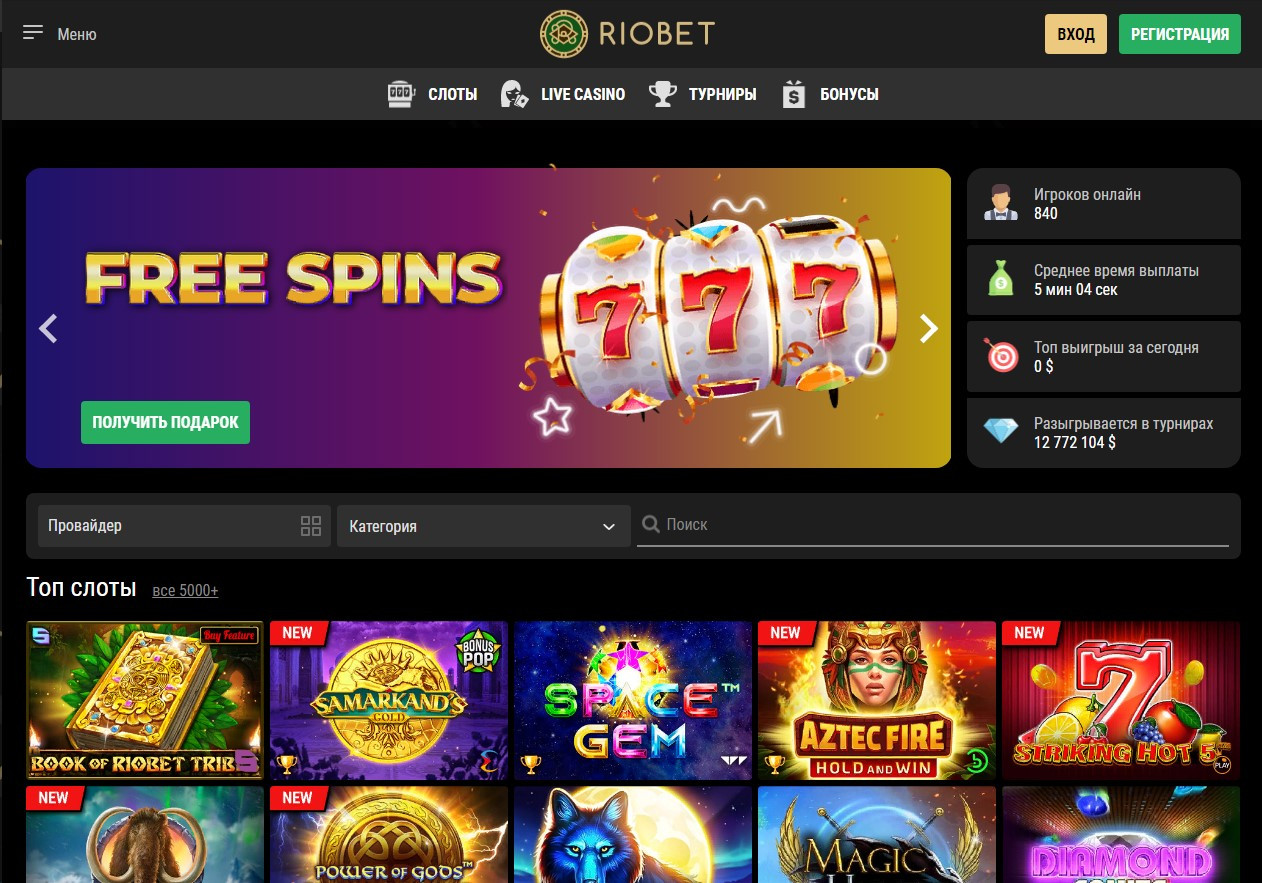Click the slot machine icon beside Слоты
This screenshot has height=883, width=1262.
[401, 94]
